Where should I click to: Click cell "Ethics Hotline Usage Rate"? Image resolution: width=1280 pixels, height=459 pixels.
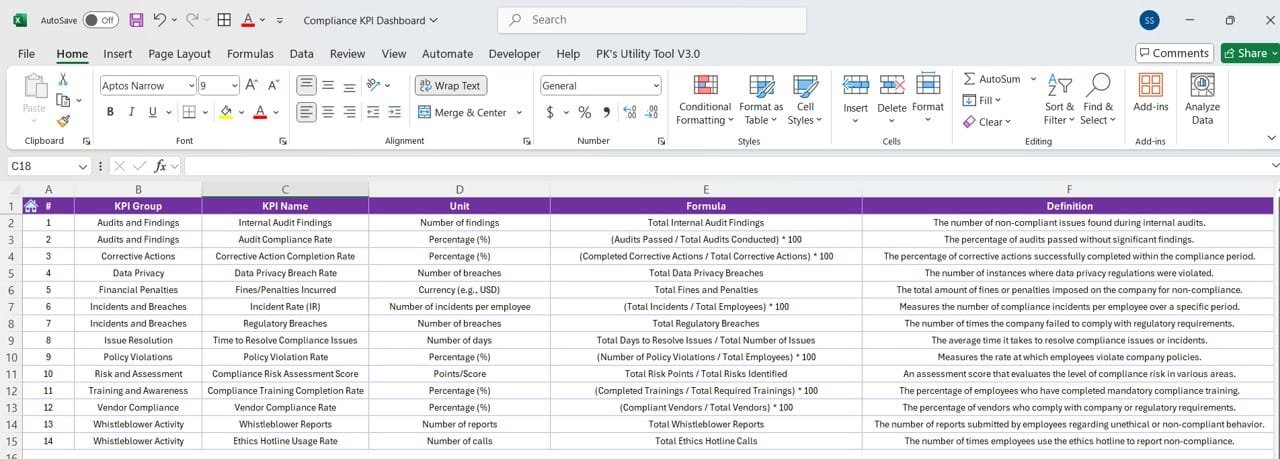click(x=285, y=441)
